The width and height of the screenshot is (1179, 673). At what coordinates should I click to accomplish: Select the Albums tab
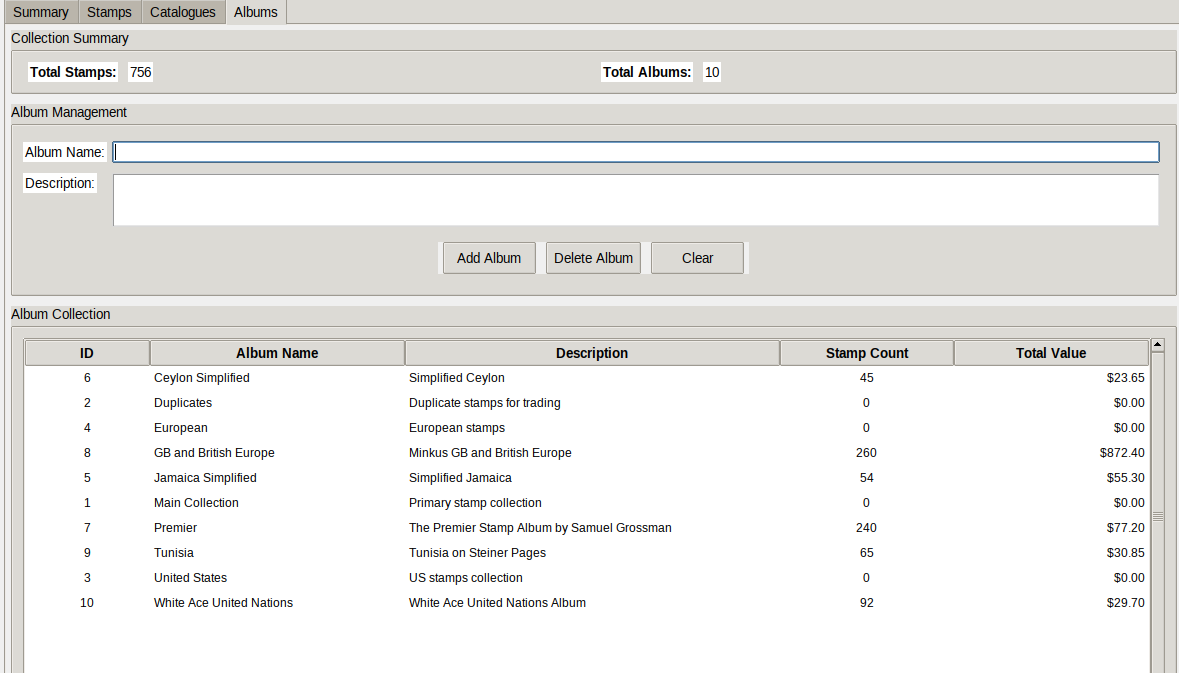(256, 12)
